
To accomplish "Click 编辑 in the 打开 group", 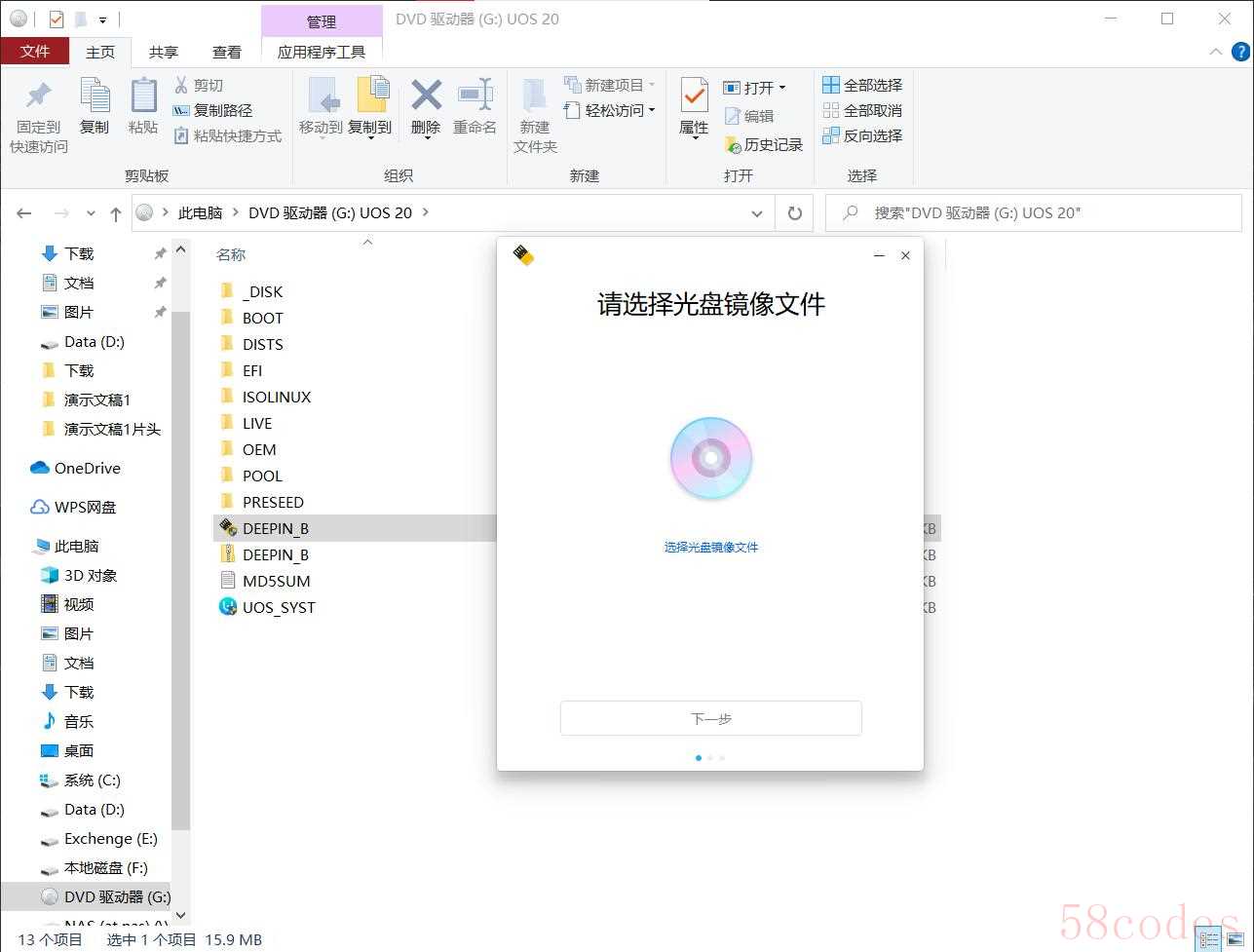I will [x=748, y=116].
